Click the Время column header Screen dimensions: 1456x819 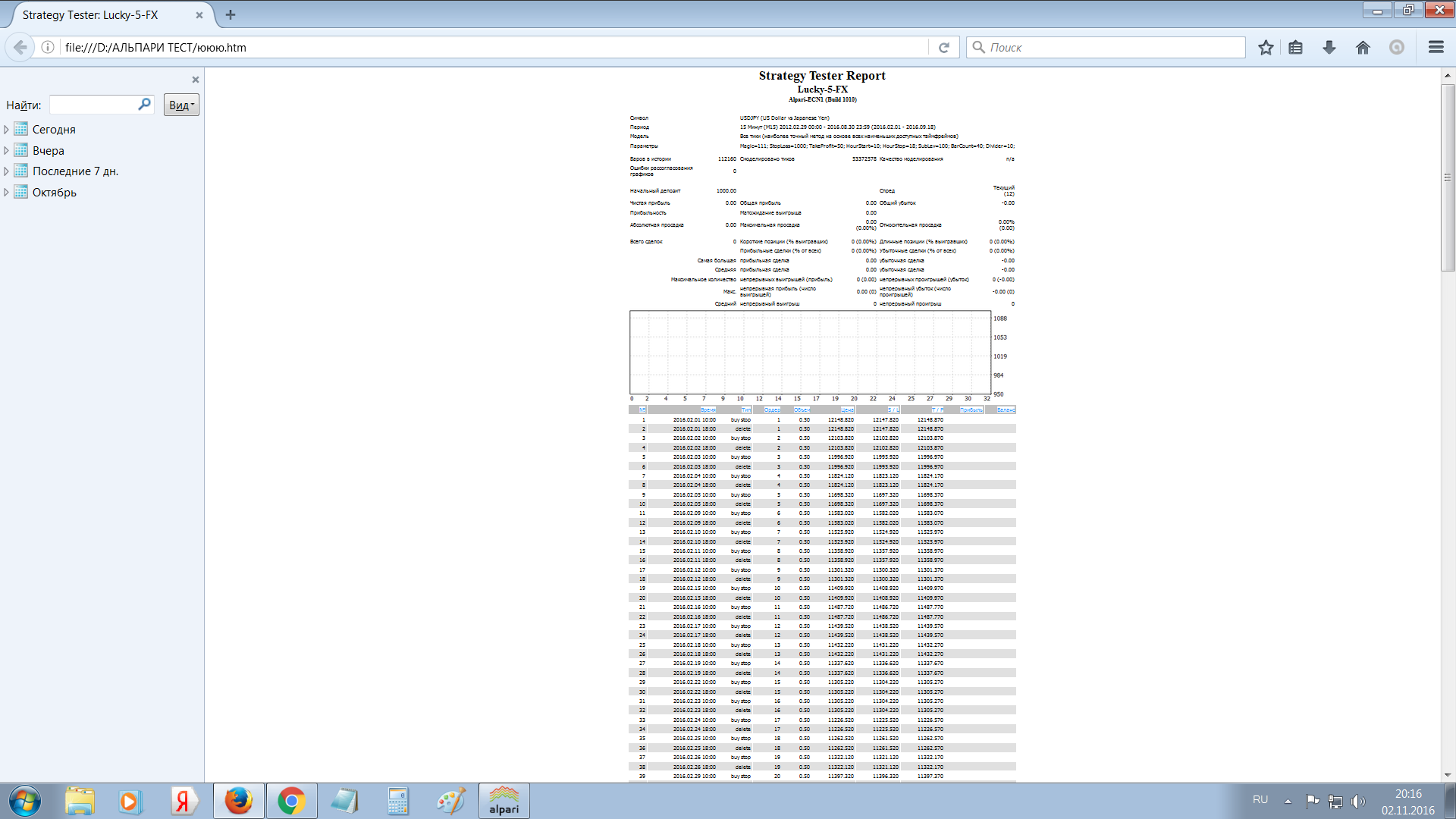[708, 410]
